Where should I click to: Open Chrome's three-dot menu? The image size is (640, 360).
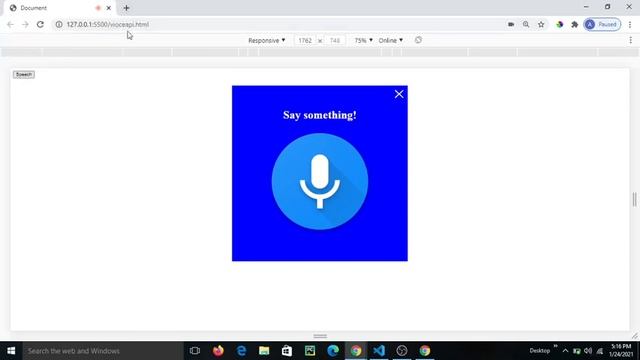click(630, 24)
